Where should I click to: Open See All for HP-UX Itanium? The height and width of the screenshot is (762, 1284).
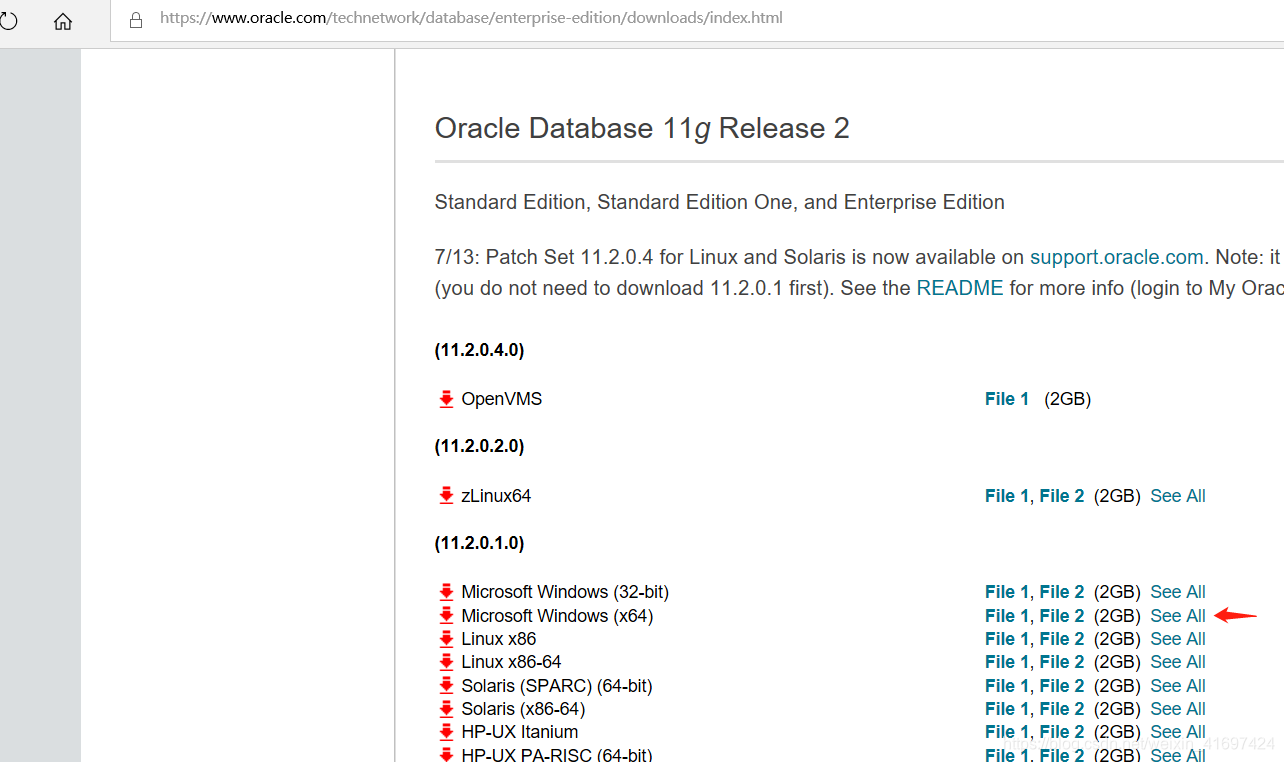click(x=1178, y=732)
